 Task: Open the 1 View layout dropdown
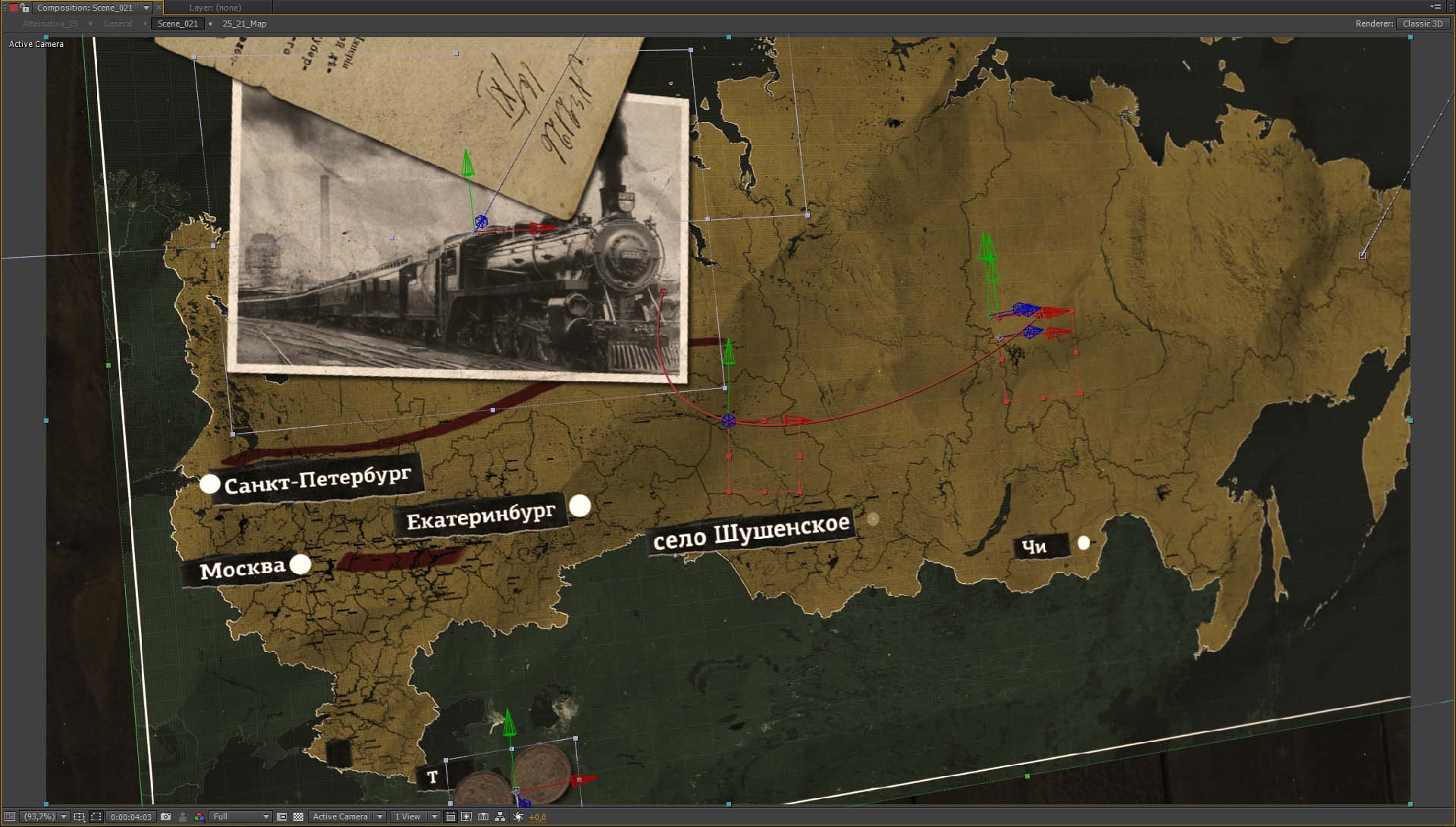click(x=415, y=816)
